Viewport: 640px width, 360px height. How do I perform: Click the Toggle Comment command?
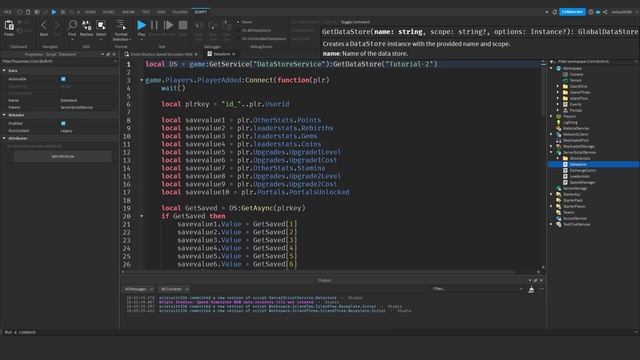click(x=355, y=22)
